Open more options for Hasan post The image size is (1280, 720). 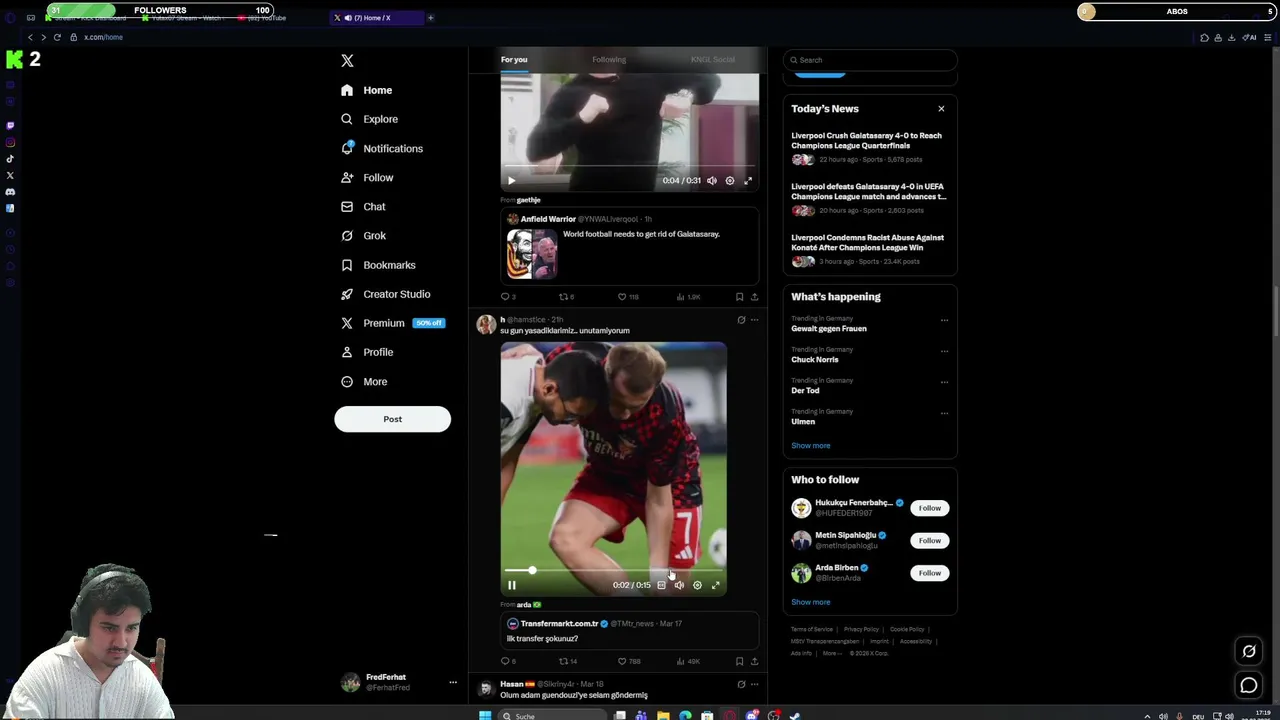point(754,684)
